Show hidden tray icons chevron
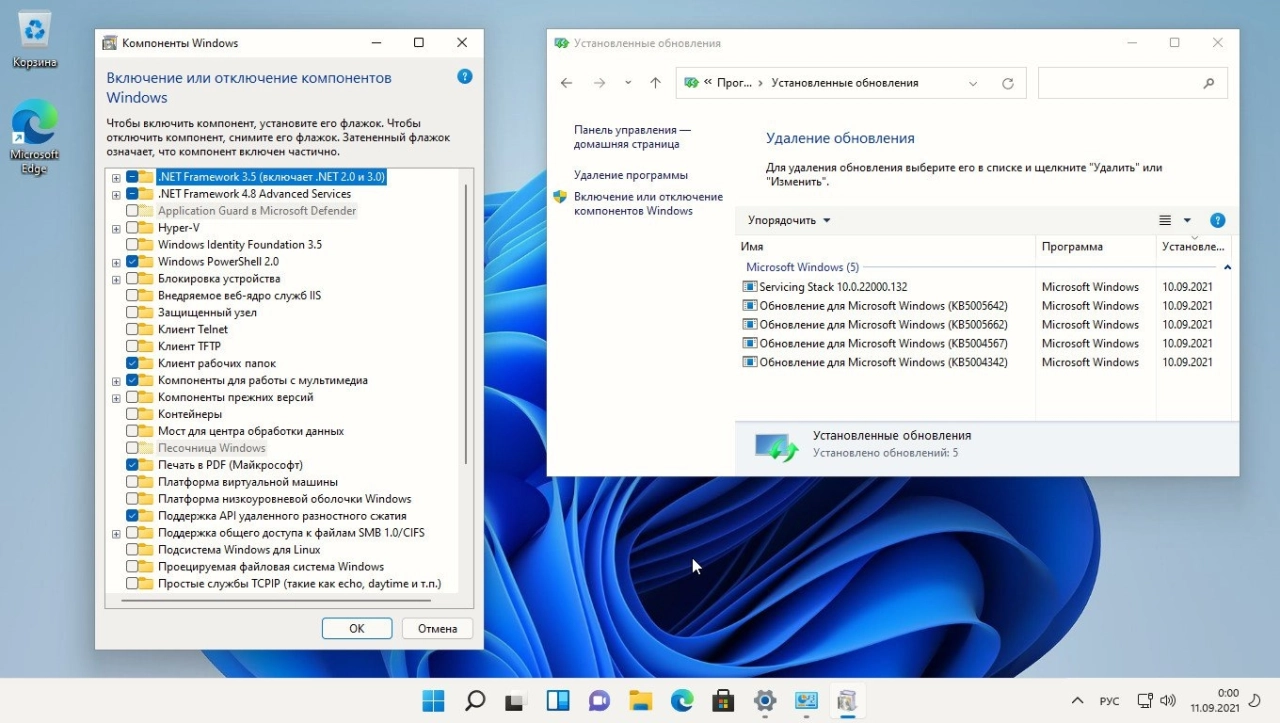Screen dimensions: 1280x723 pos(1077,701)
